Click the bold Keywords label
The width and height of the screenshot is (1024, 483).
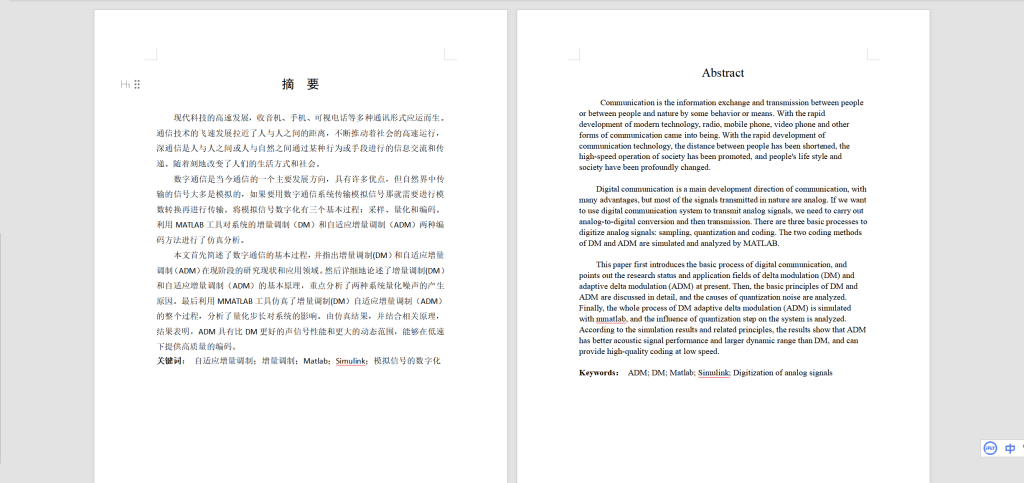599,373
